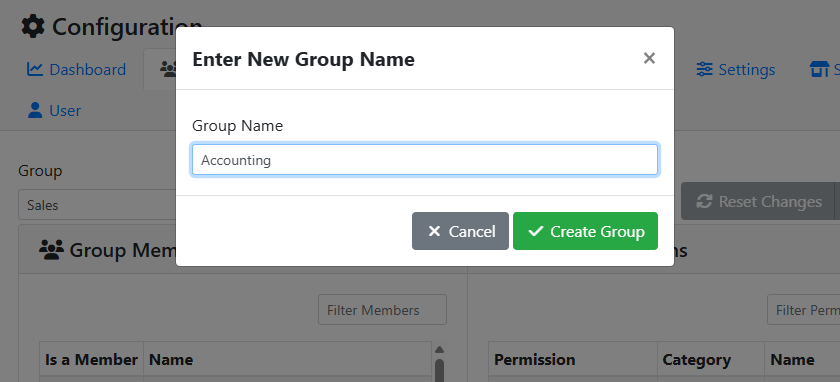
Task: Click the Settings sliders icon
Action: coord(704,70)
